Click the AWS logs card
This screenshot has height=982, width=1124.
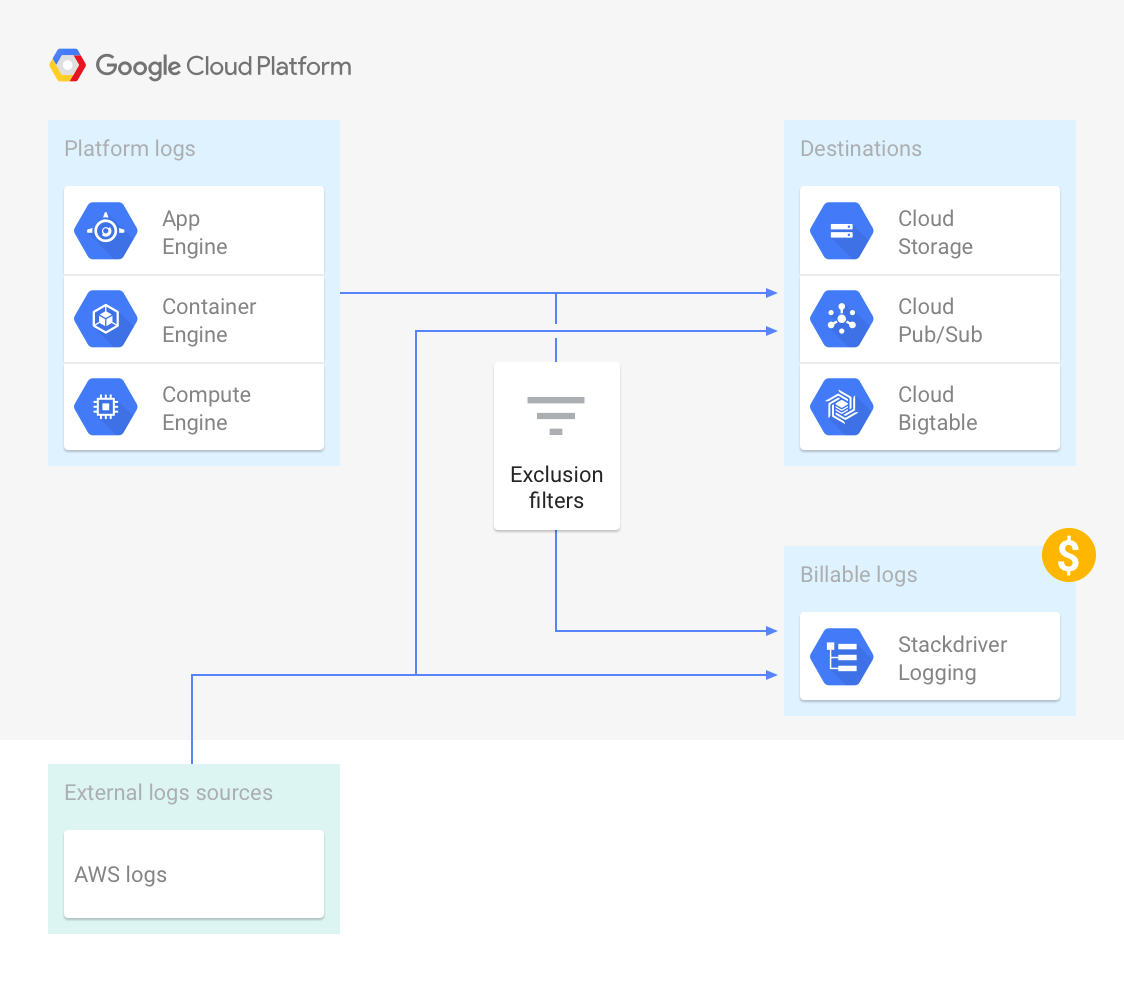tap(194, 874)
